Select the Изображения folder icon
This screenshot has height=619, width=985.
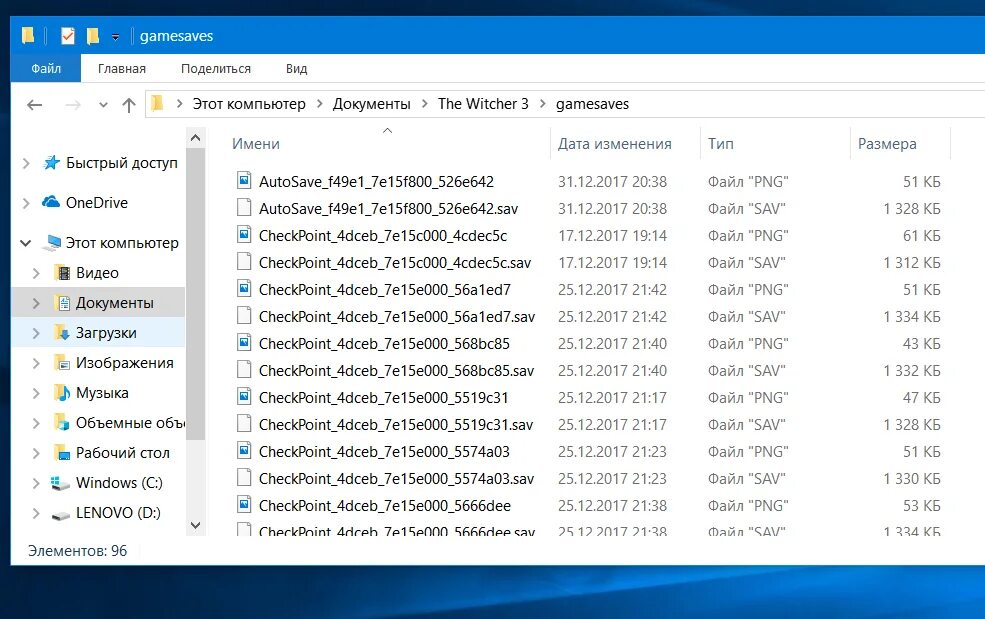coord(62,363)
